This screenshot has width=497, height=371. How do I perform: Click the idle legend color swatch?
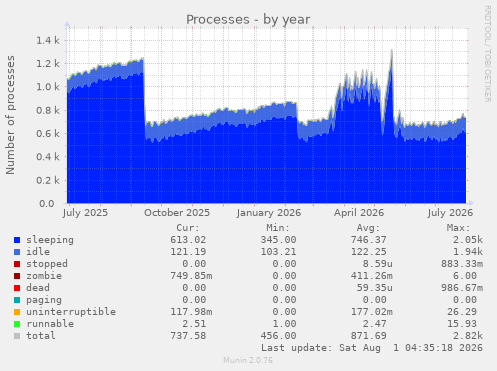coord(17,252)
